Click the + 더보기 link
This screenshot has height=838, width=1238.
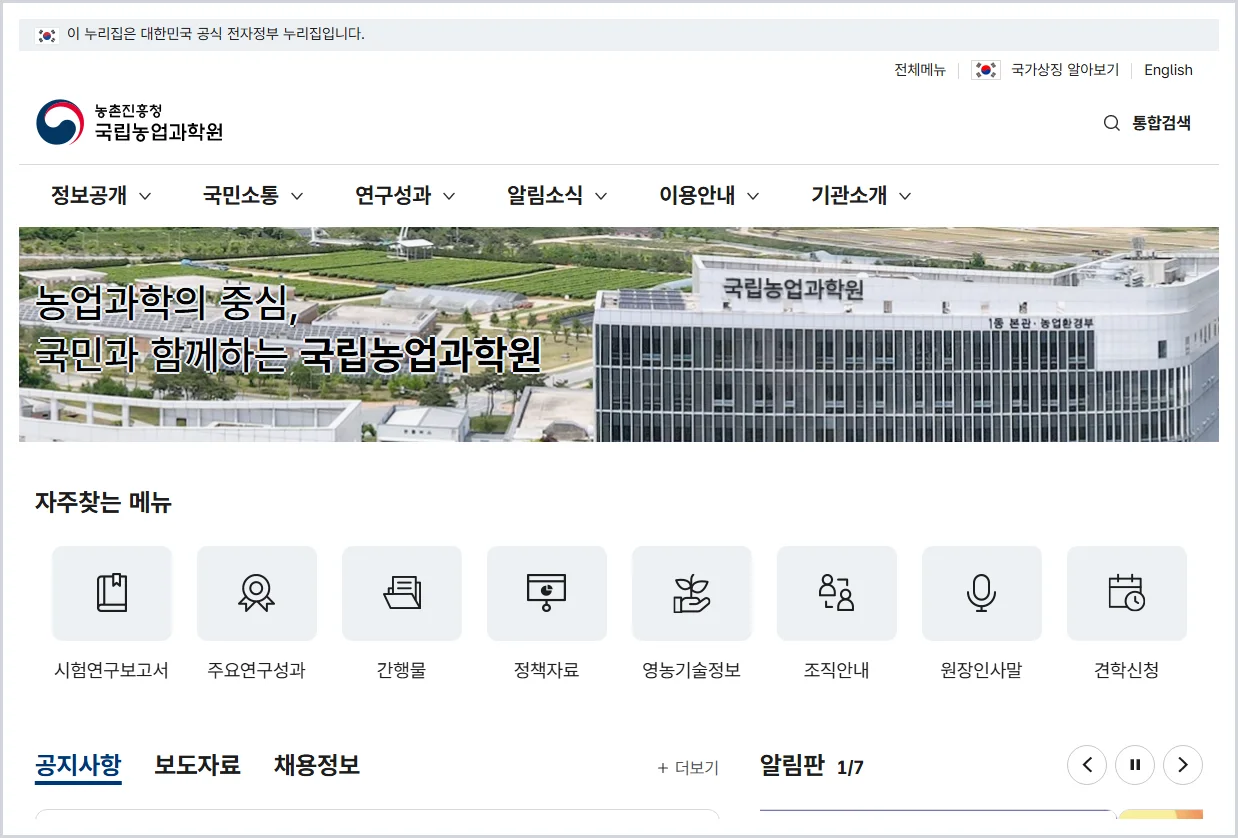click(x=688, y=768)
